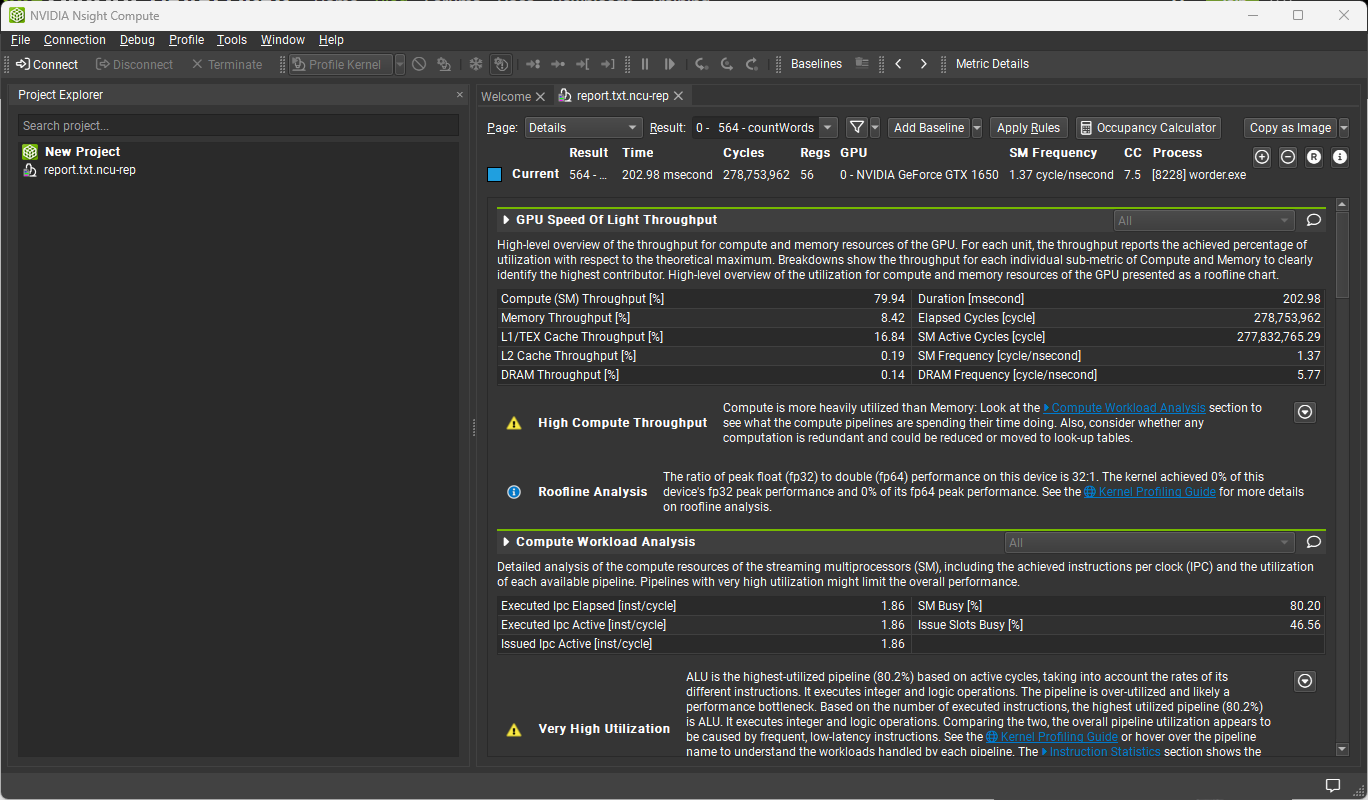
Task: Click the Terminate toolbar button
Action: [x=226, y=64]
